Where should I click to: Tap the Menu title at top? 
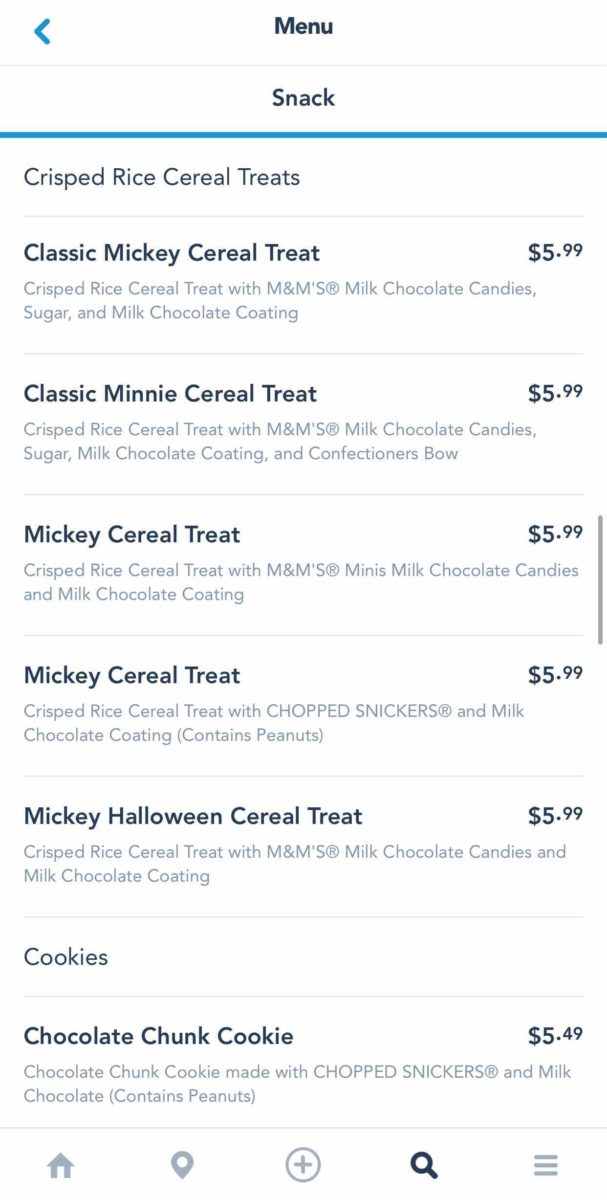pos(303,27)
